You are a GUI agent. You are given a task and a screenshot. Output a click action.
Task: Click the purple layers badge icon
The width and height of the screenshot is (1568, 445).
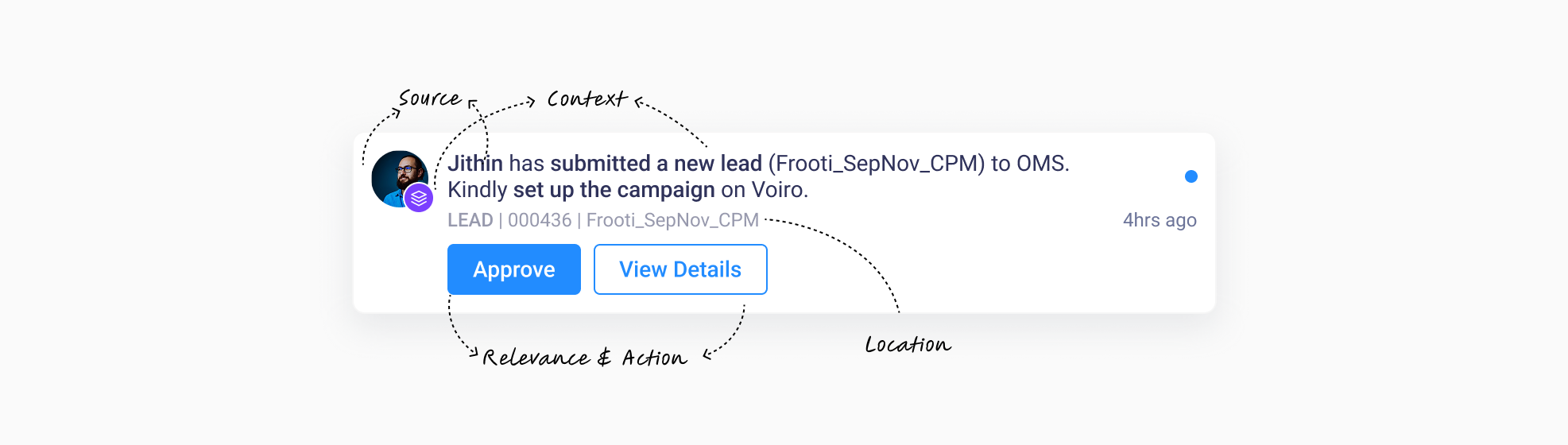coord(419,198)
